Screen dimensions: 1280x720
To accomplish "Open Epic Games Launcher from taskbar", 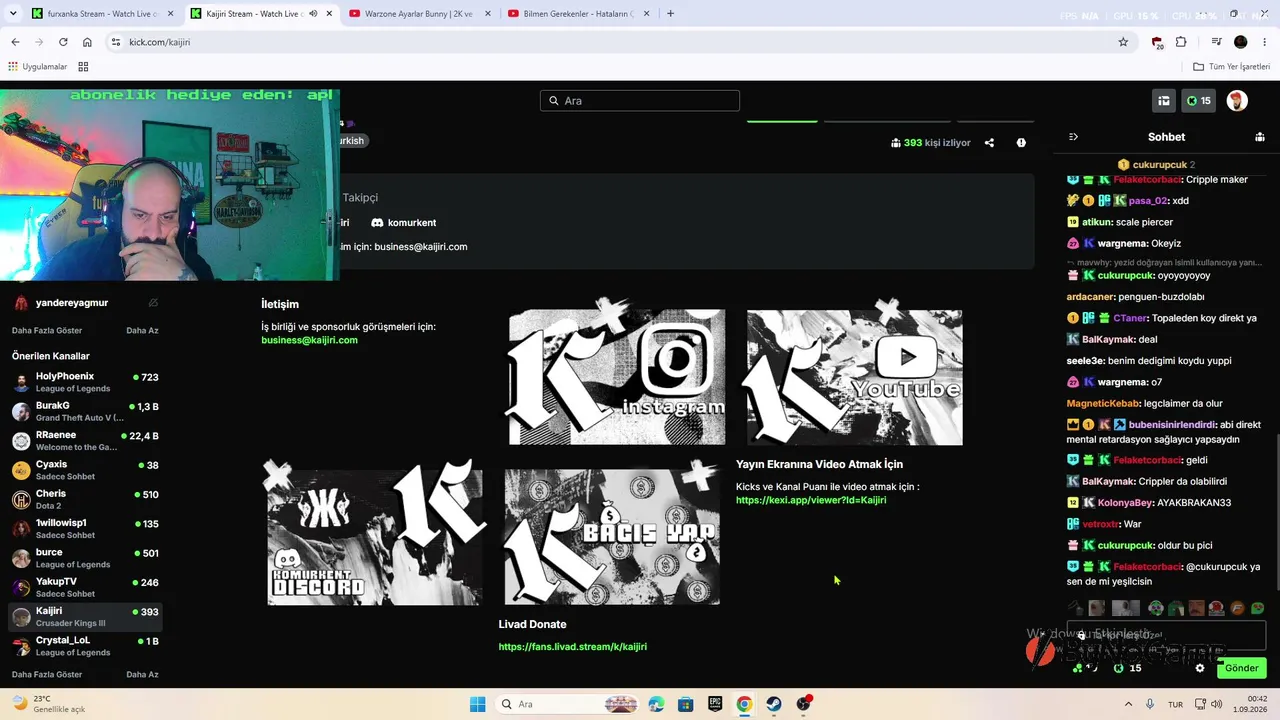I will (x=715, y=704).
